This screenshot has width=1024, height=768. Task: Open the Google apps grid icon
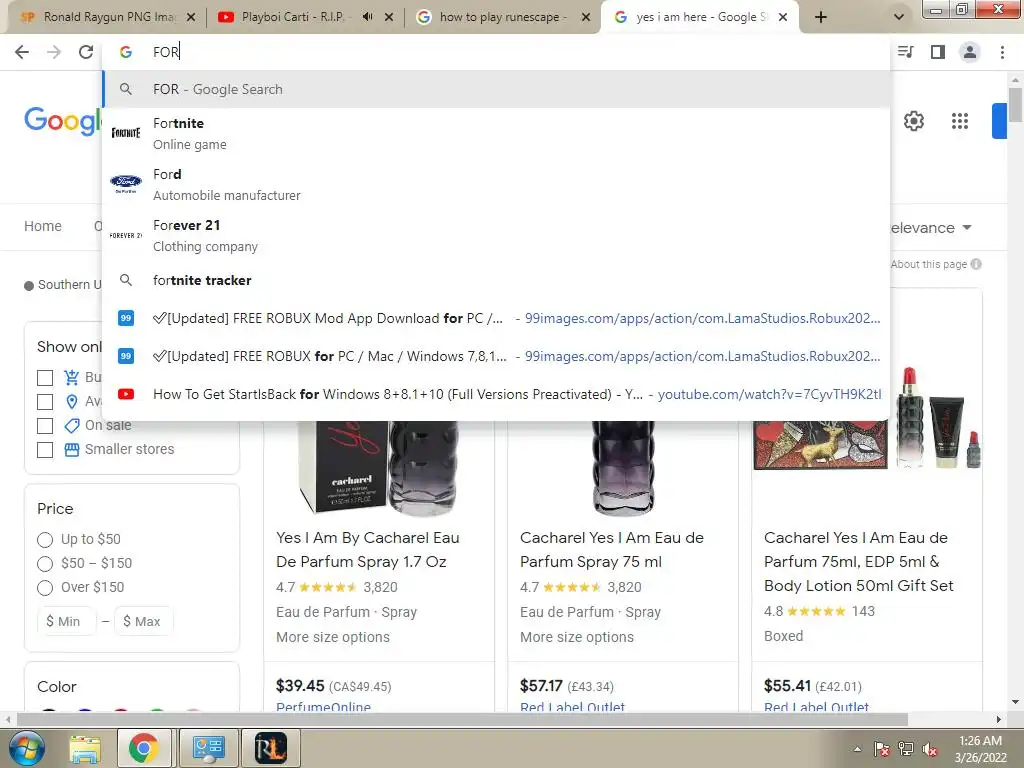point(959,121)
